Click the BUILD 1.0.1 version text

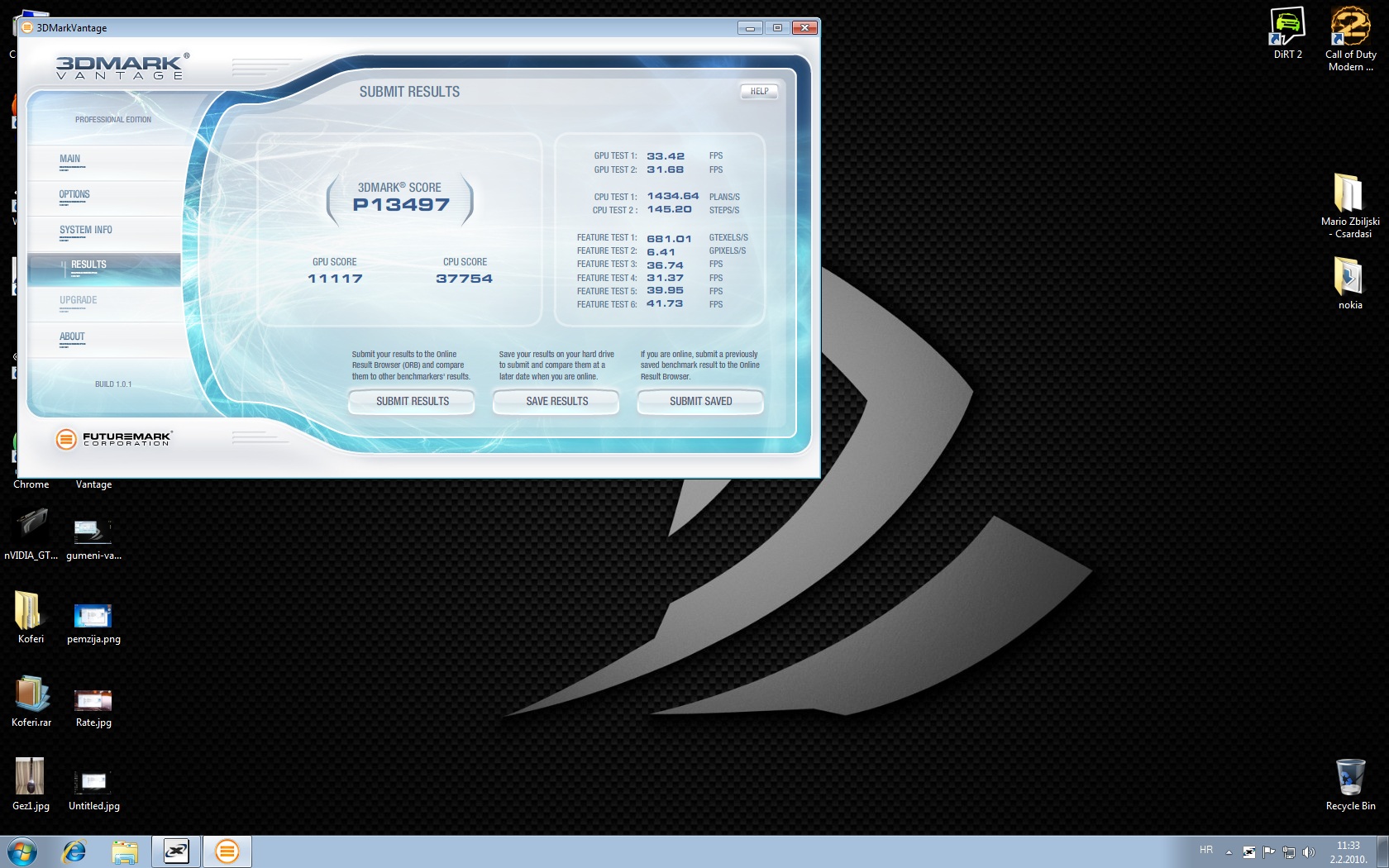[113, 384]
